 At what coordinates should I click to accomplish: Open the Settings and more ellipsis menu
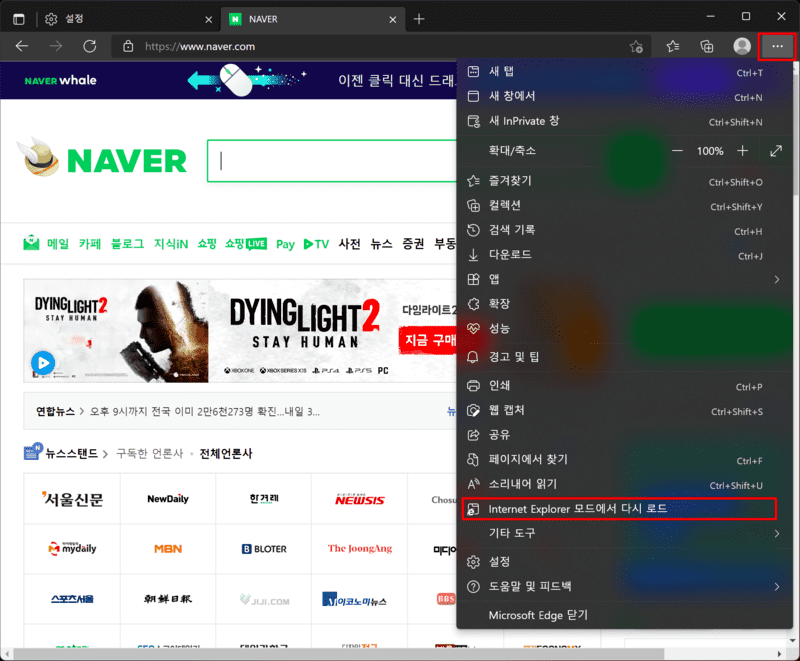point(777,46)
